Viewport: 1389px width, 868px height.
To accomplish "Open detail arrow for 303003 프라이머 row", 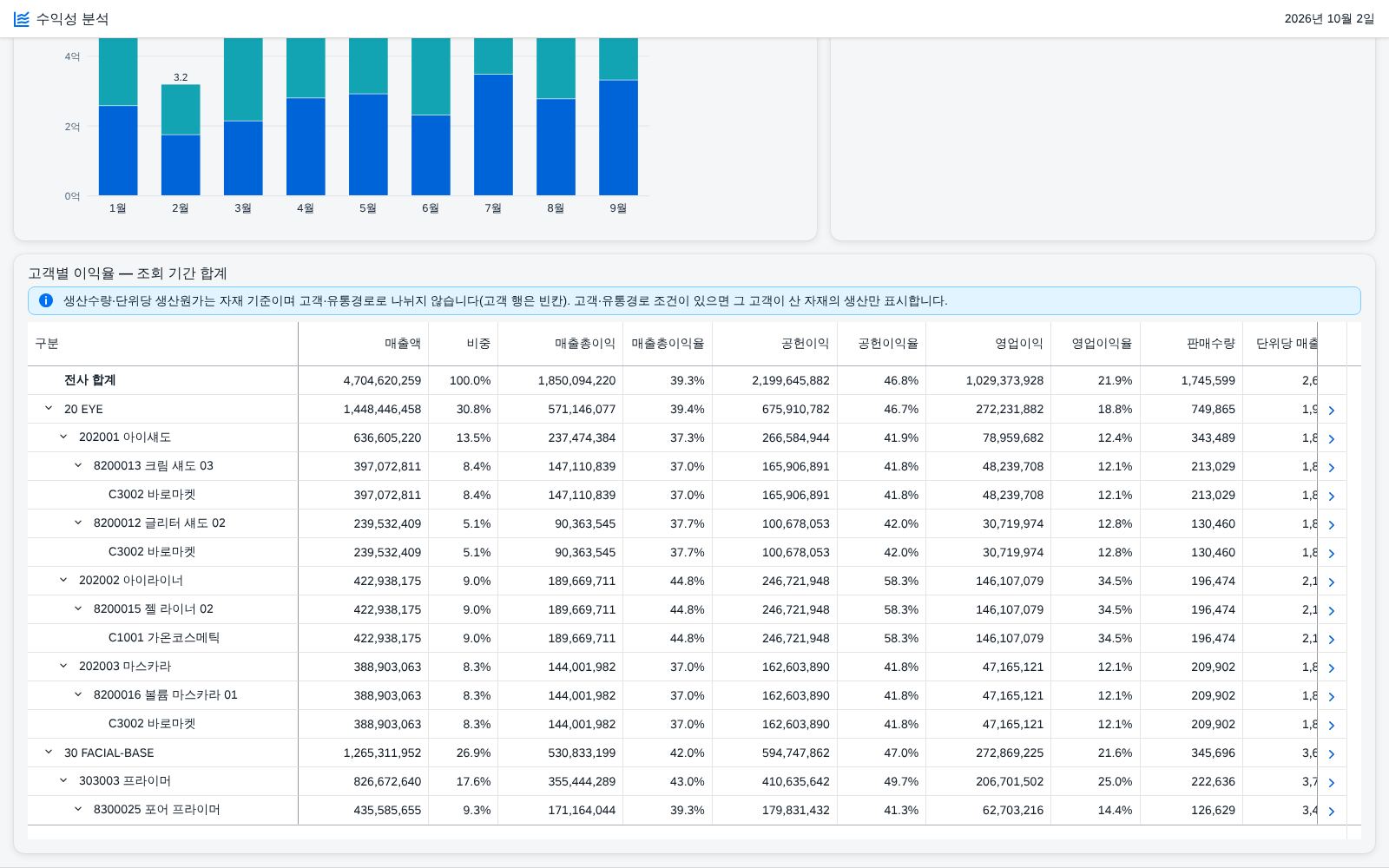I will [1332, 782].
